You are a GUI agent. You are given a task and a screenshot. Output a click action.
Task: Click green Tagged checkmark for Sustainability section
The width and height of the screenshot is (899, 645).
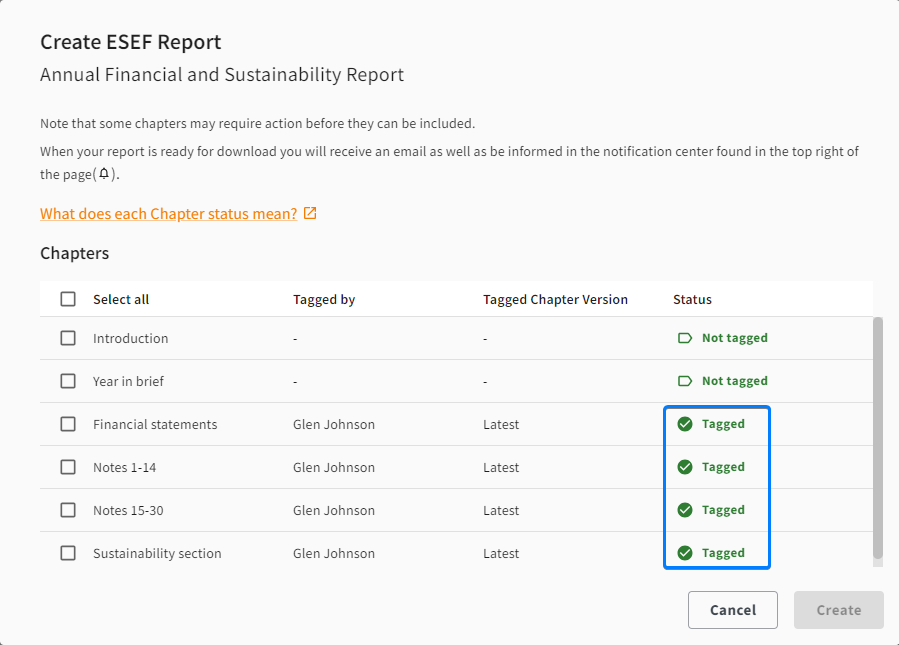pyautogui.click(x=685, y=553)
